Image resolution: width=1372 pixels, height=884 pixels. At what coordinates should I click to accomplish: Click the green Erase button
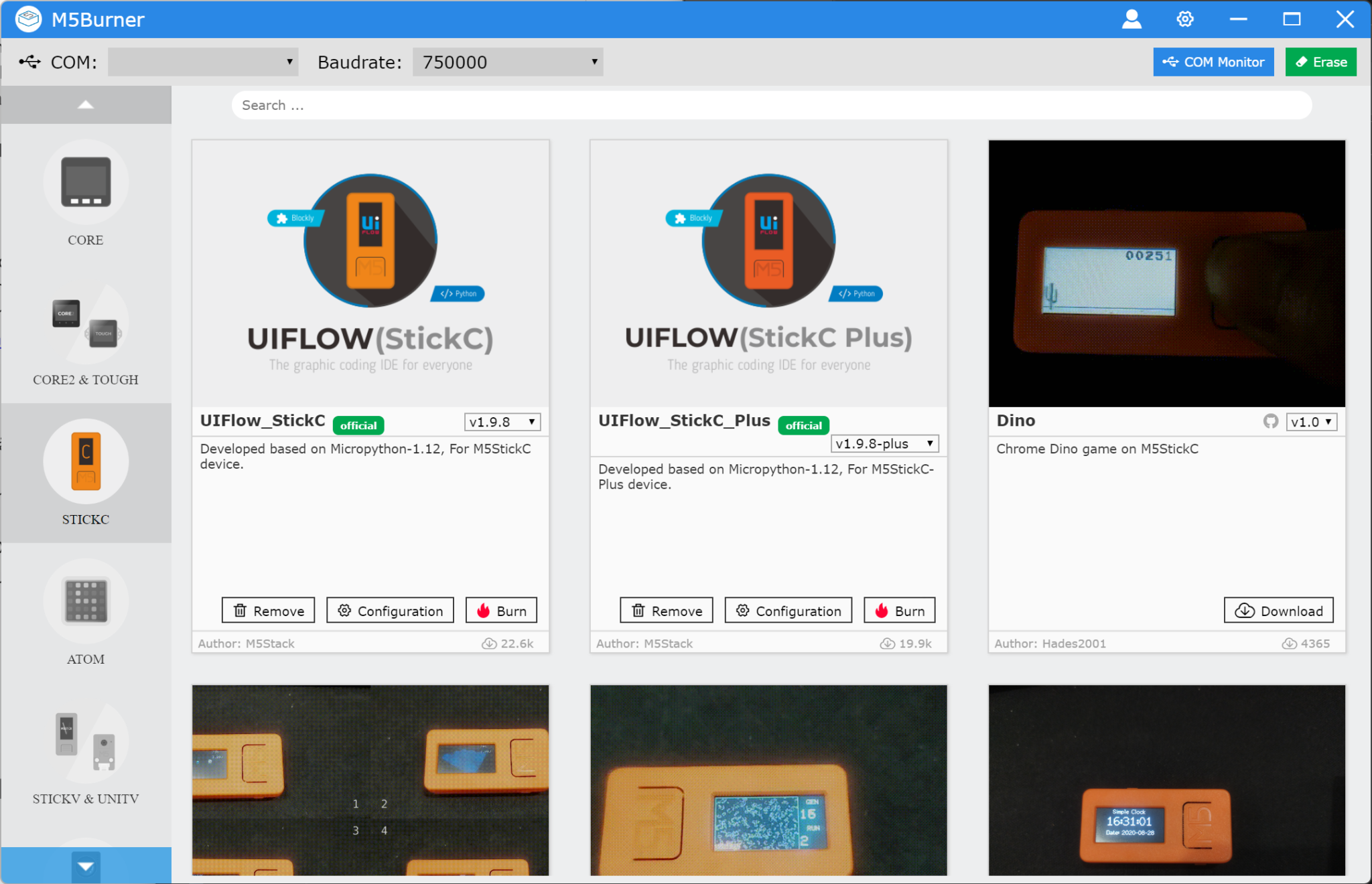click(1320, 62)
